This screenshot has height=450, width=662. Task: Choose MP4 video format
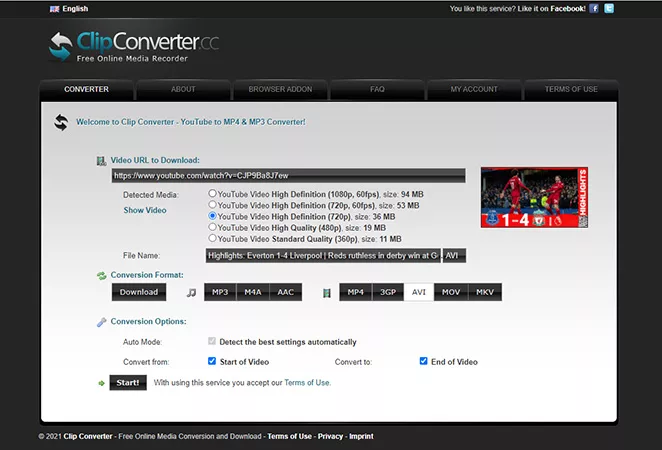(355, 292)
